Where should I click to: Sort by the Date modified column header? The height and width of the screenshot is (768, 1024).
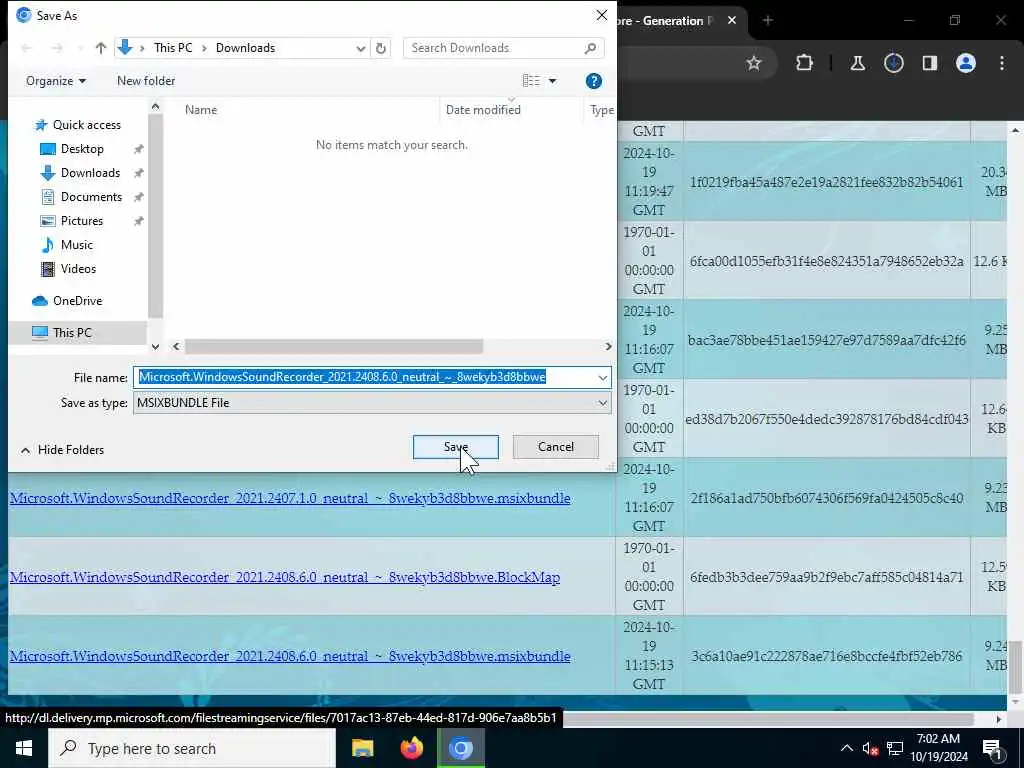click(x=483, y=110)
